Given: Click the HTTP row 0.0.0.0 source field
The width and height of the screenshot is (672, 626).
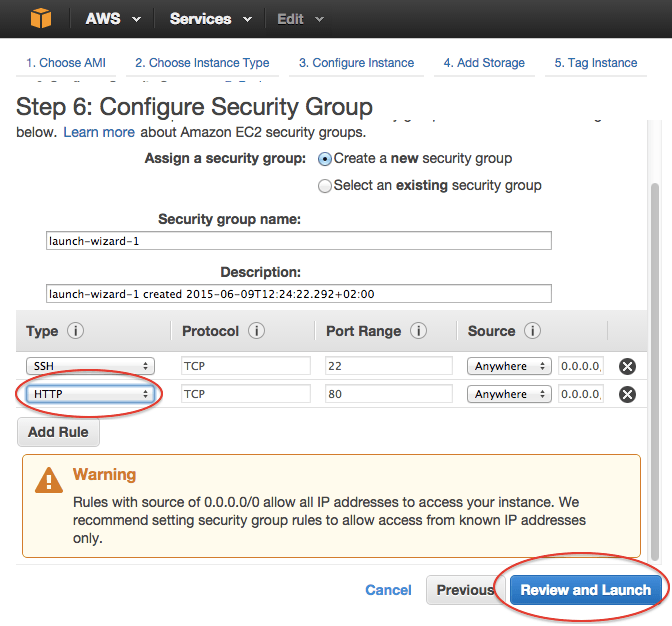Looking at the screenshot, I should click(581, 394).
